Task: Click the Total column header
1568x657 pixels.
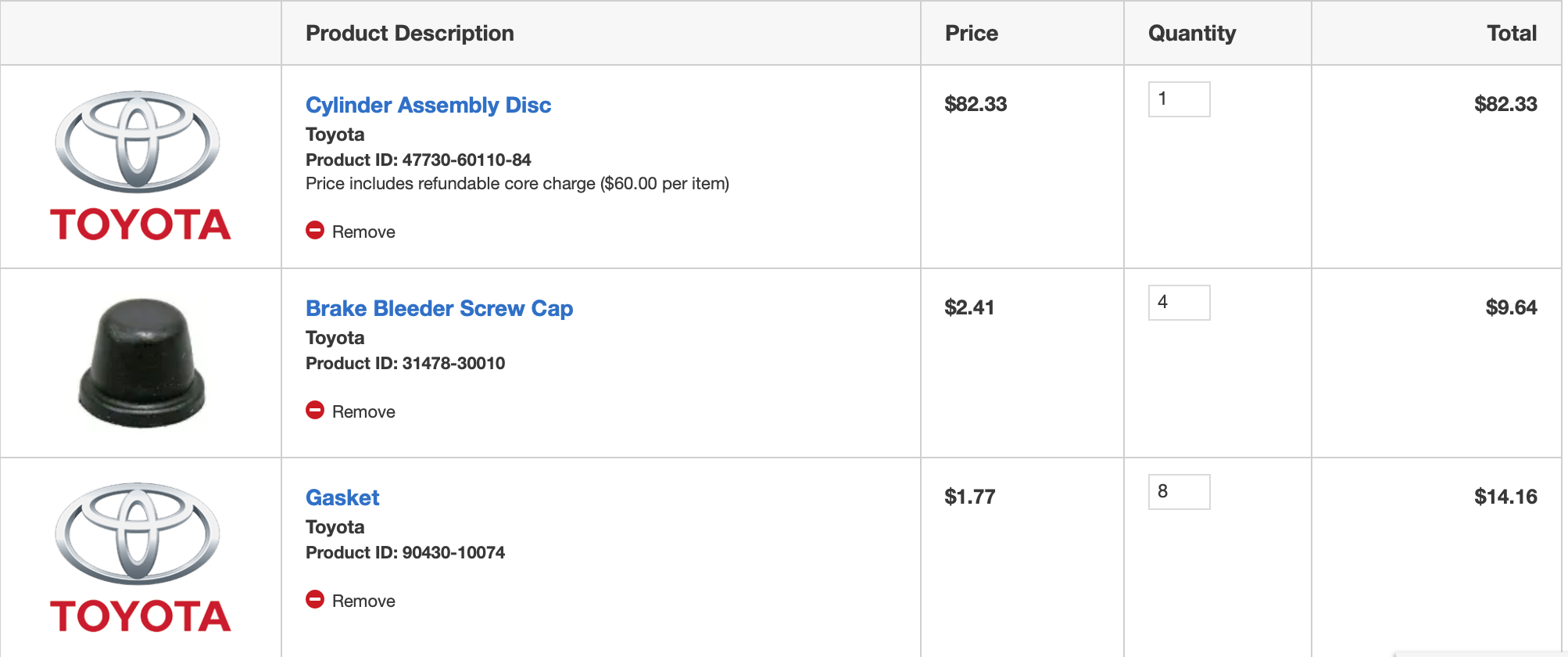Action: pos(1512,33)
